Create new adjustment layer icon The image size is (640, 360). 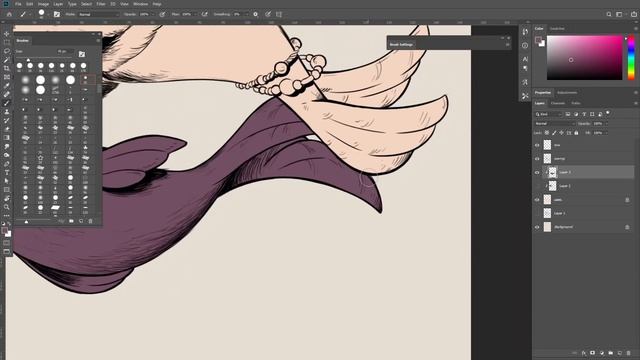[x=602, y=353]
